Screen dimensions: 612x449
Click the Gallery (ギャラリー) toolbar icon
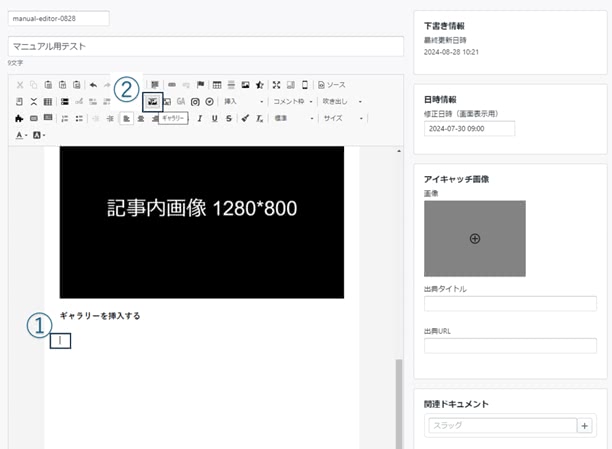click(153, 102)
